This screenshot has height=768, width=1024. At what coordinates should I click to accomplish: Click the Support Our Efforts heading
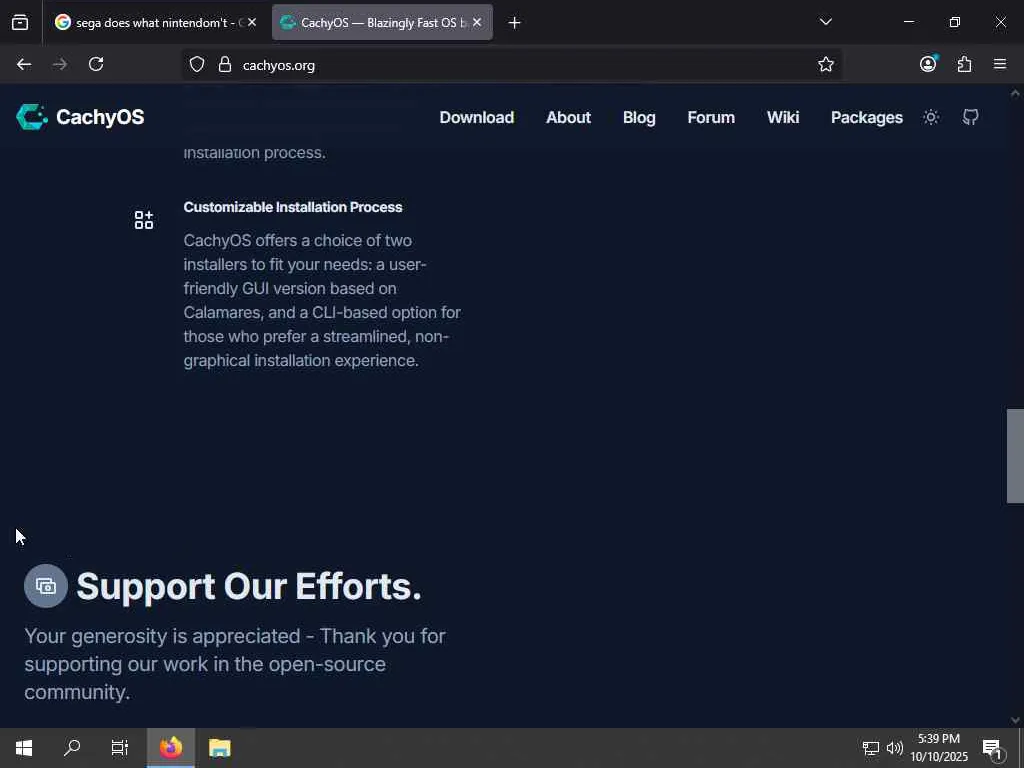click(249, 586)
